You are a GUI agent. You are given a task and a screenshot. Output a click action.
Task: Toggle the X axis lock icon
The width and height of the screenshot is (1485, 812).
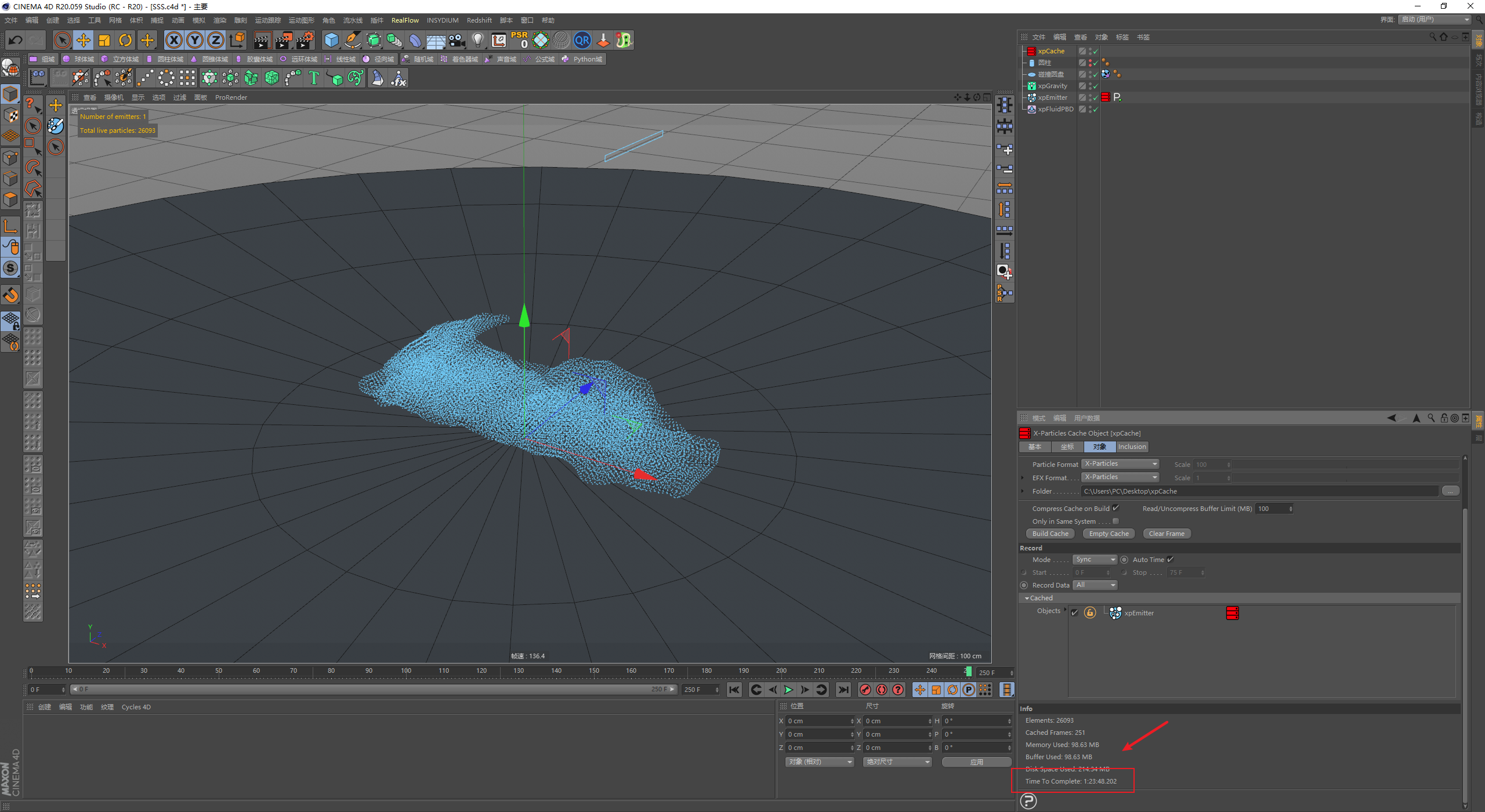(173, 40)
